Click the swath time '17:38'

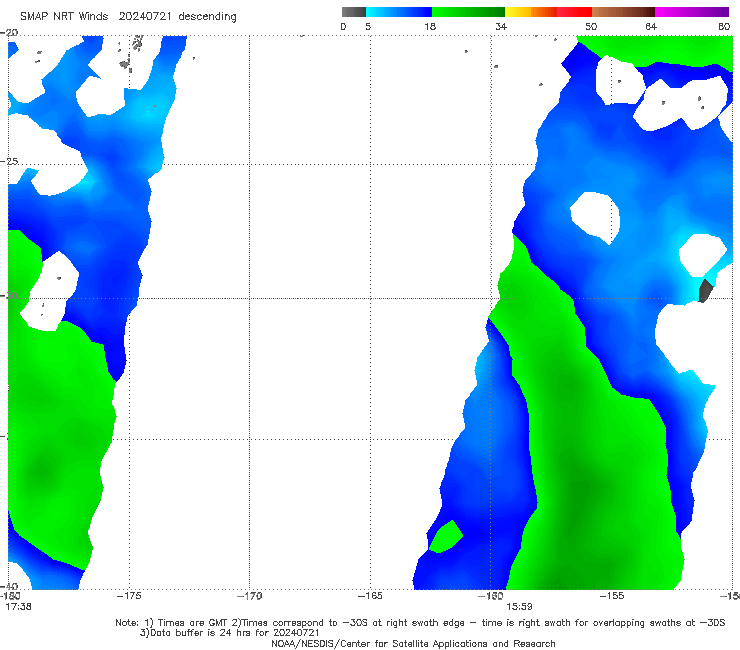18,607
